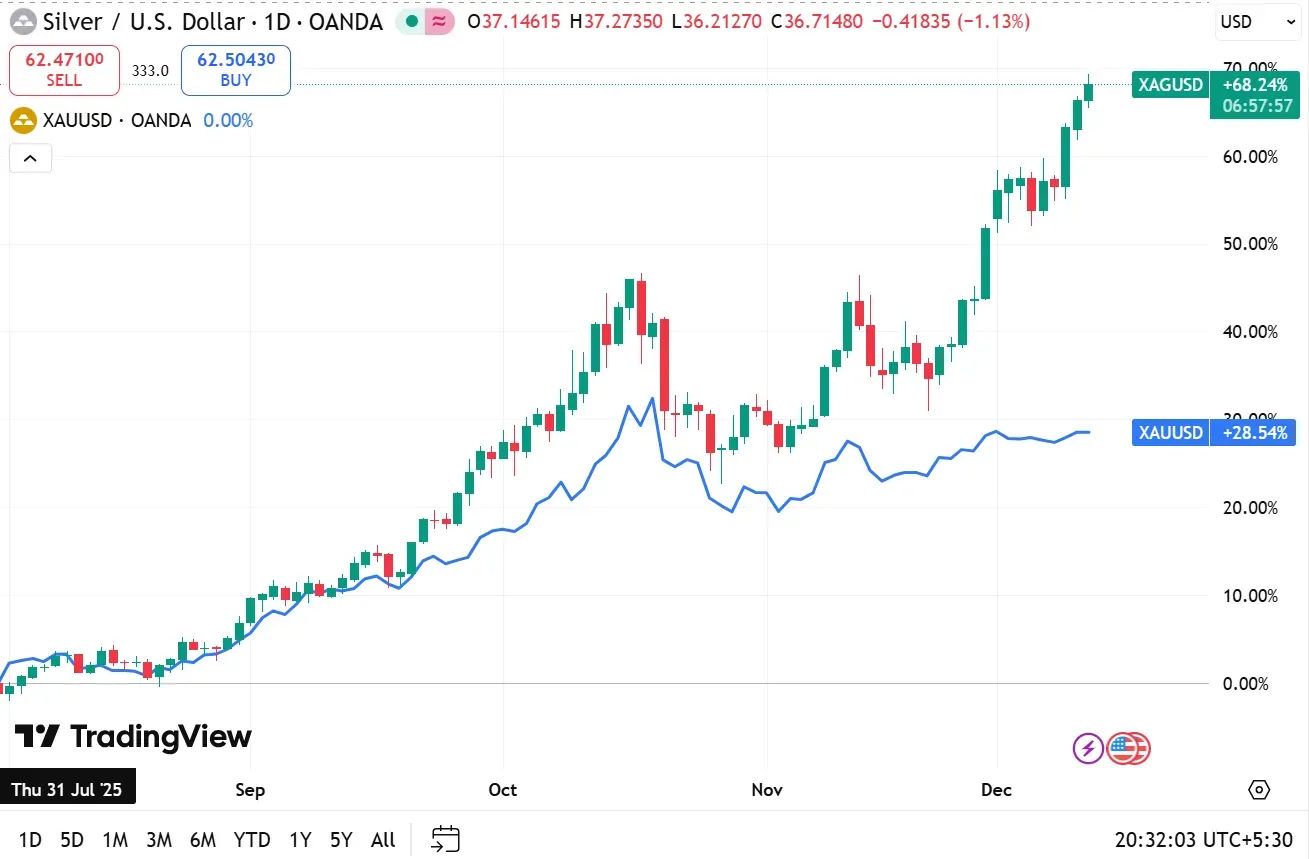Click the pink approximate-data indicator icon
1309x859 pixels.
437,21
